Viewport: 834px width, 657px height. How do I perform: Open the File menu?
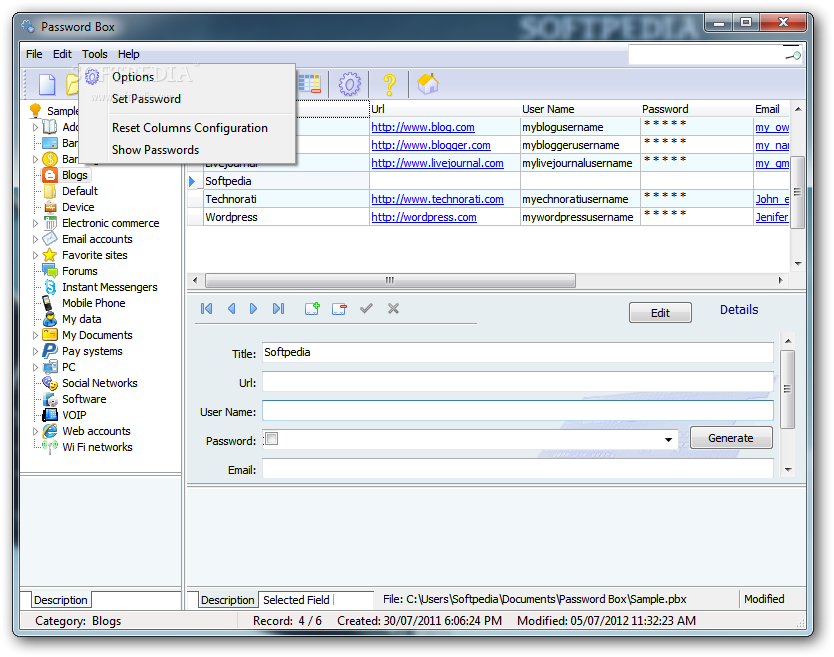(34, 54)
